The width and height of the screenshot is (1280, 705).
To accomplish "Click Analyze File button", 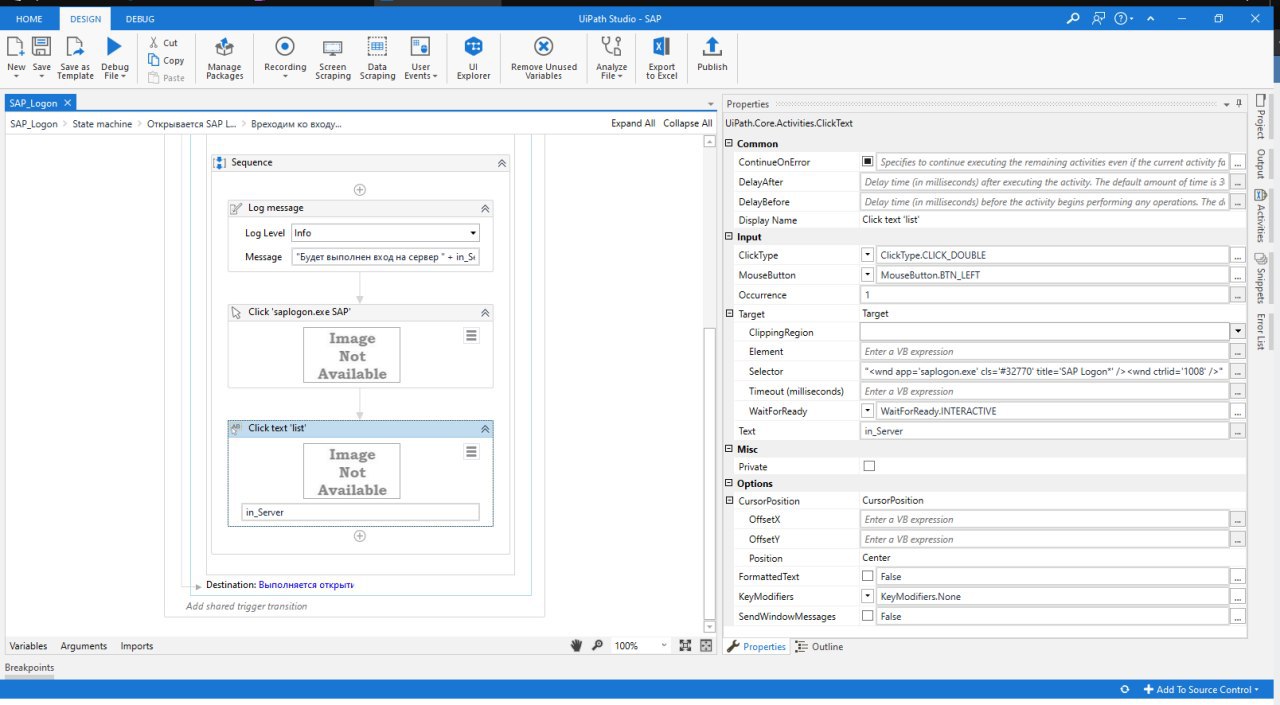I will point(611,58).
